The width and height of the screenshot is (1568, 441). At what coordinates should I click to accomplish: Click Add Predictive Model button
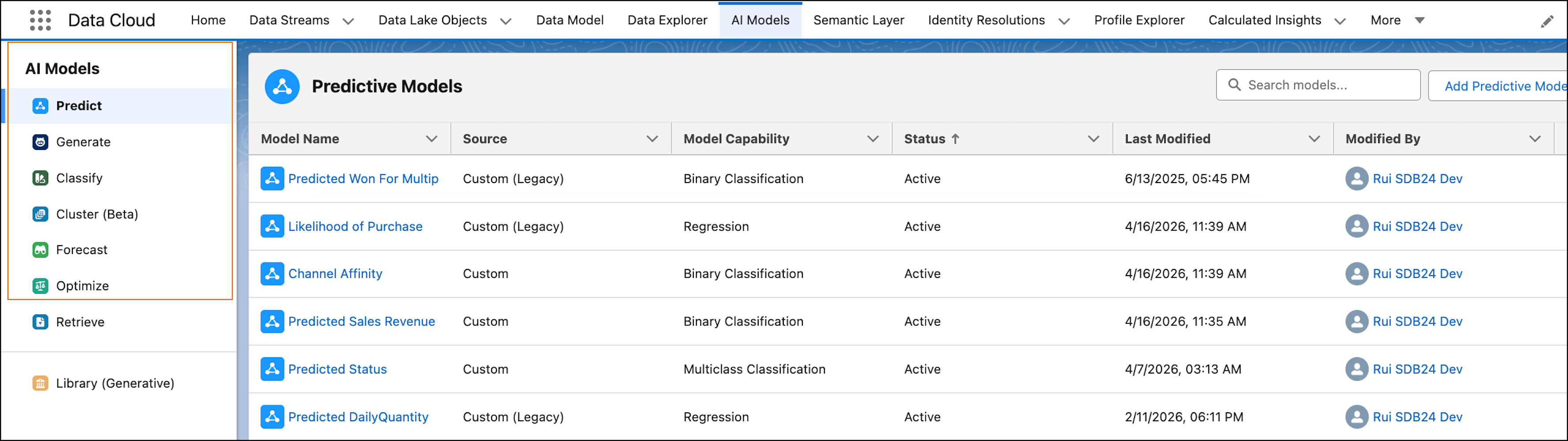click(x=1498, y=86)
